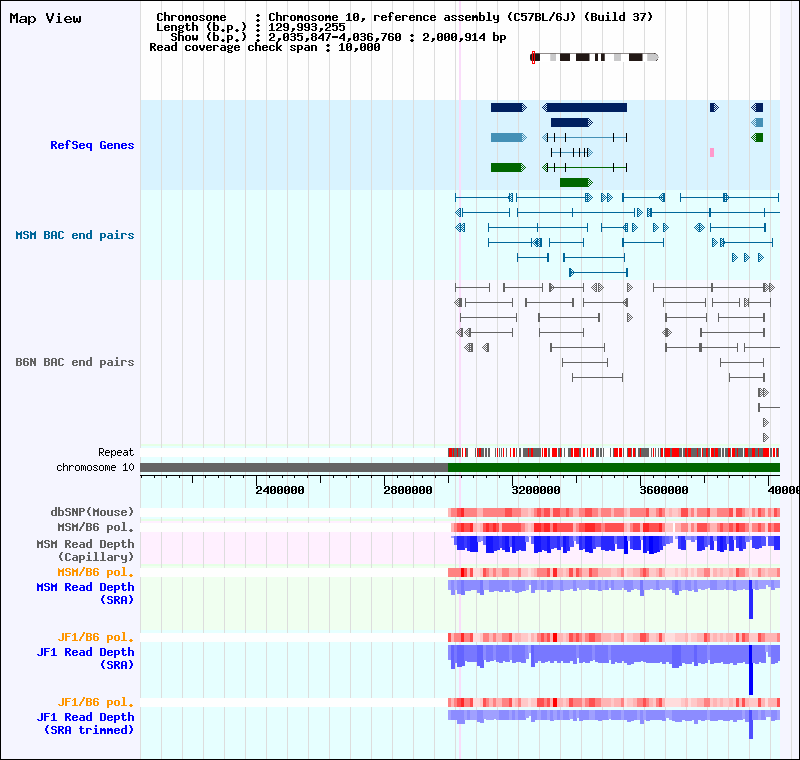Image resolution: width=800 pixels, height=760 pixels.
Task: Click the JF1 Read Depth (SRA) label
Action: tap(85, 658)
